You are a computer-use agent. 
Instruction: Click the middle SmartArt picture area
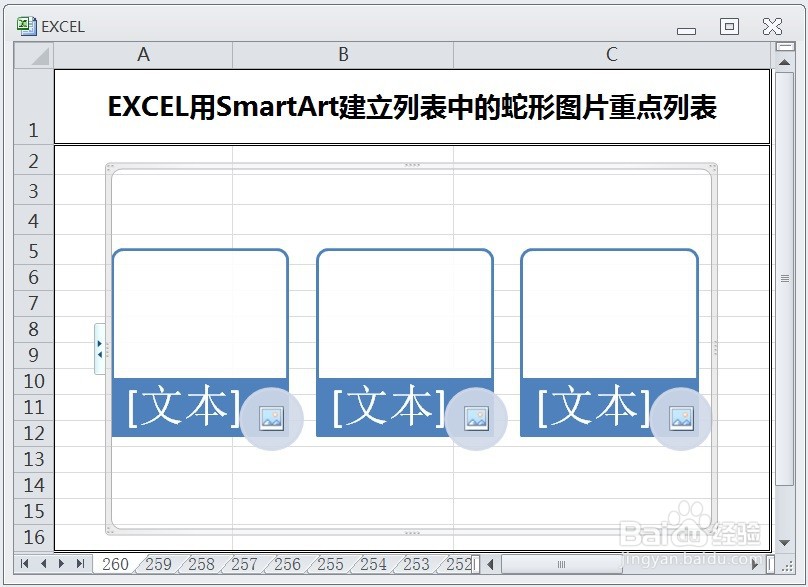coord(405,314)
